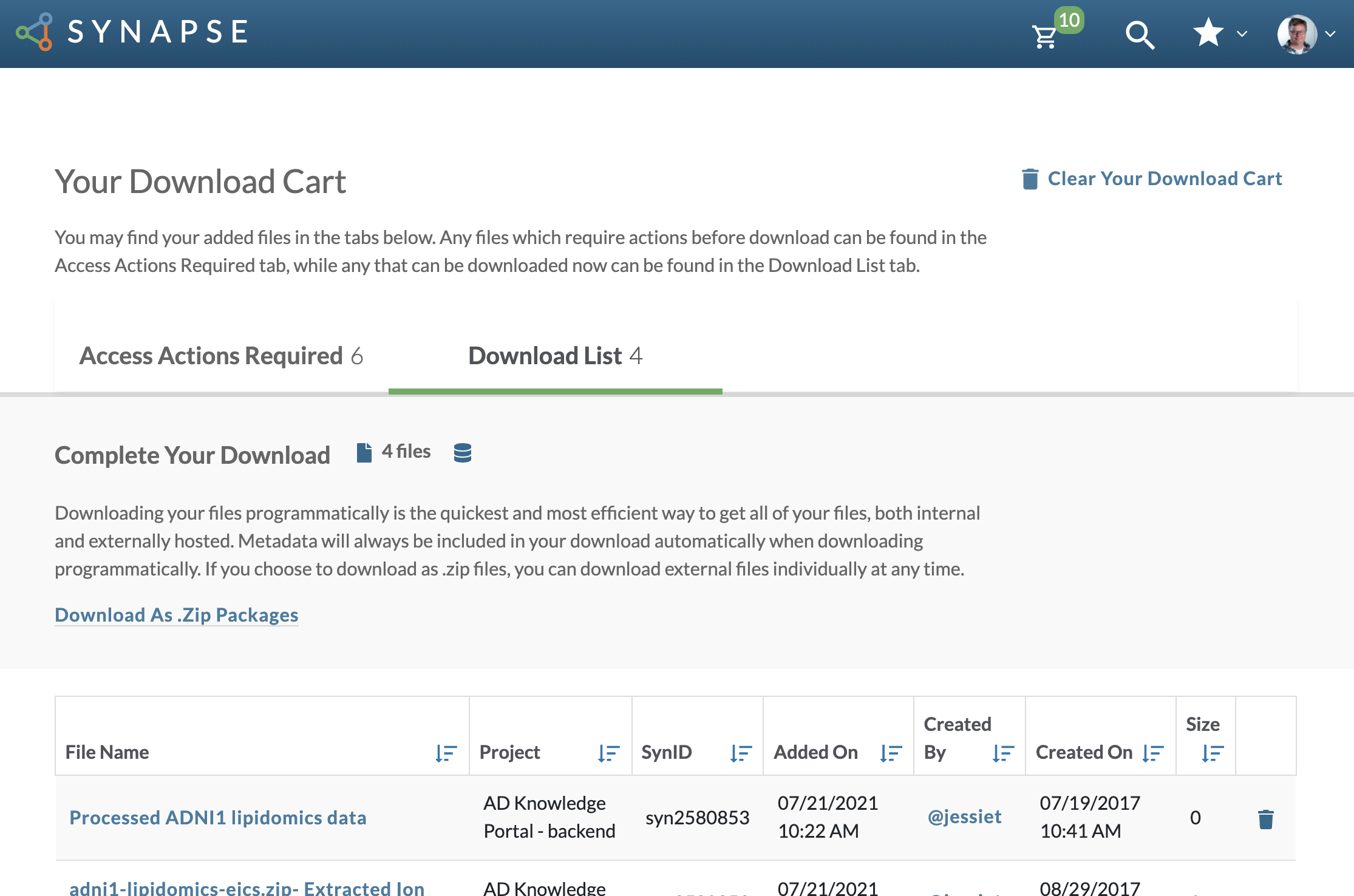
Task: Expand the user profile dropdown chevron
Action: [1330, 35]
